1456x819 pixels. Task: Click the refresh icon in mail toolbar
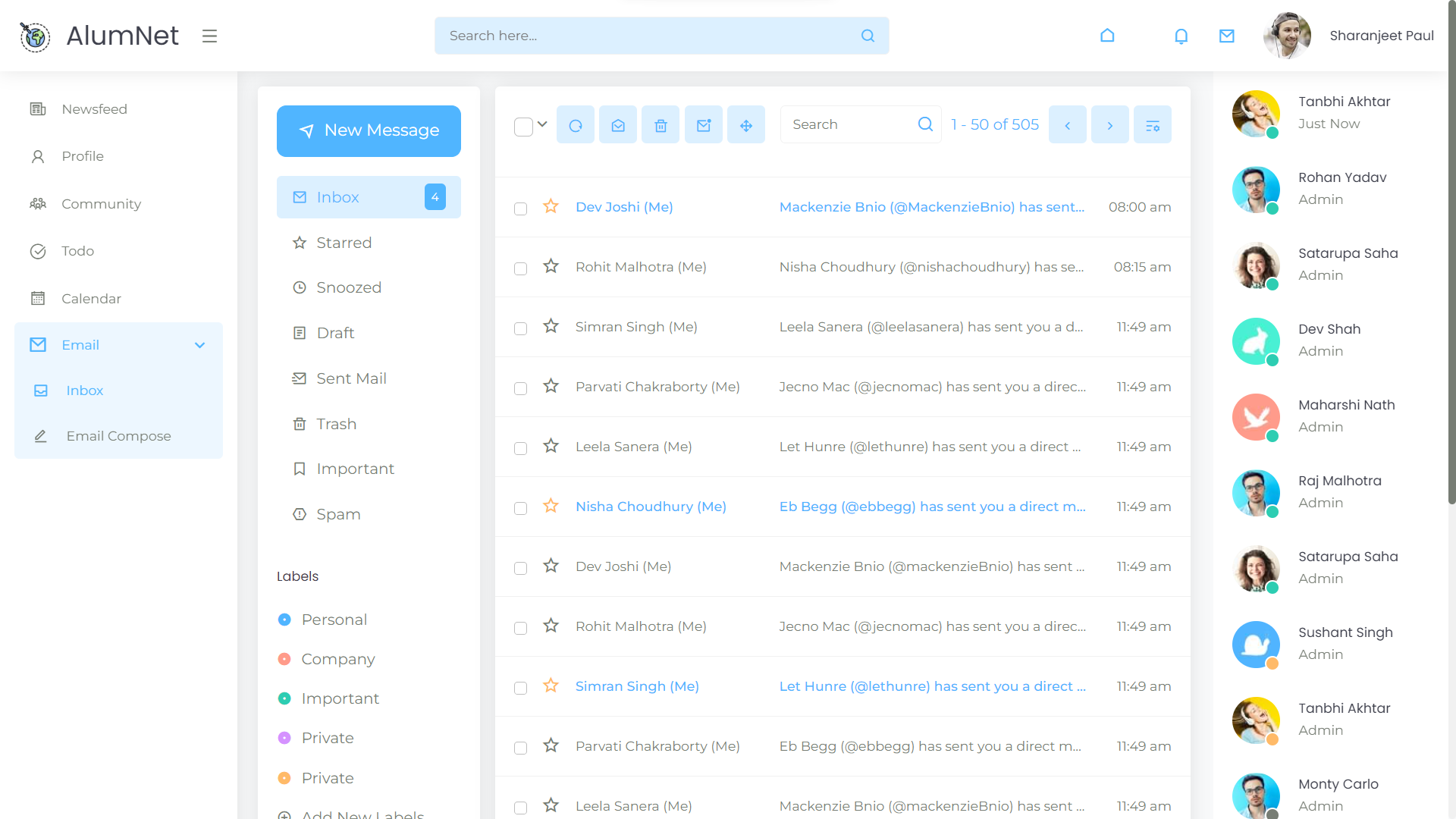(576, 125)
